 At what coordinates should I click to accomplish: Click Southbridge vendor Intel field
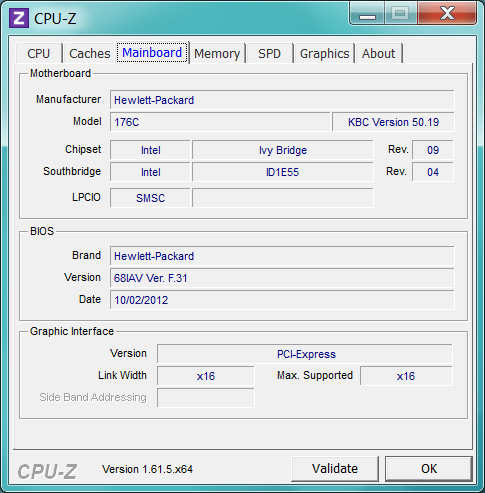[150, 172]
